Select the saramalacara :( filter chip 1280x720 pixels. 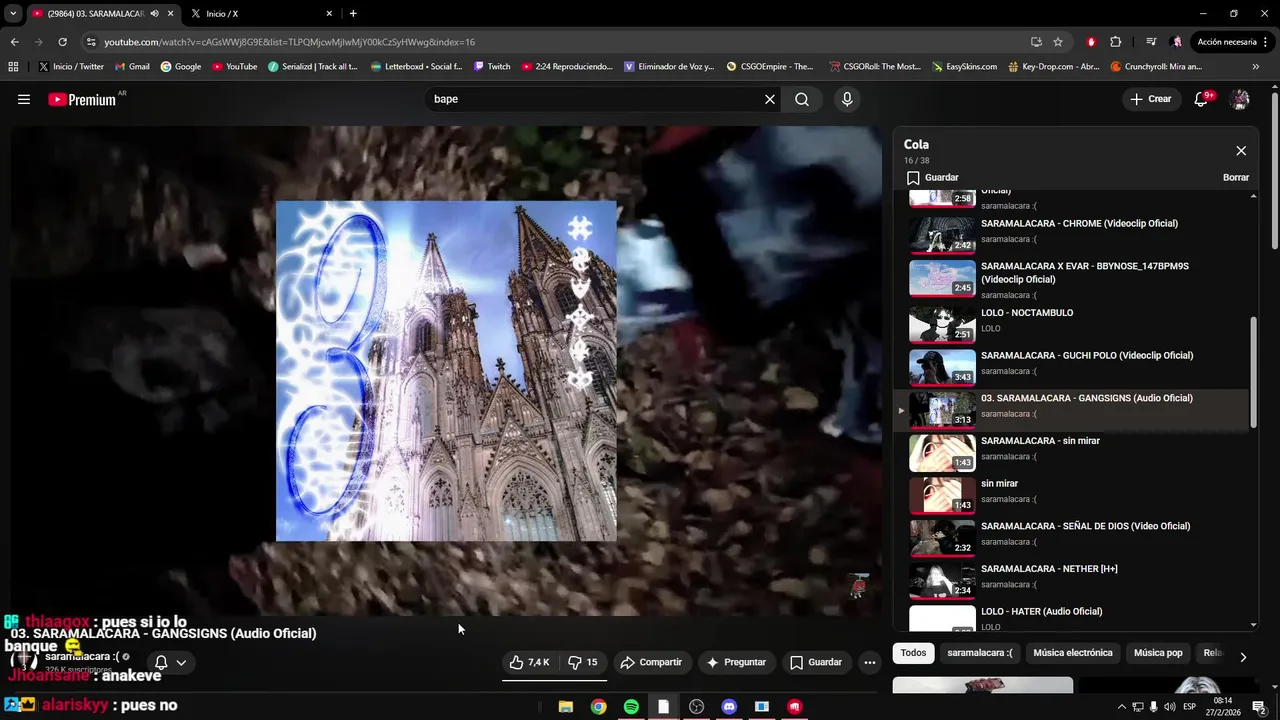pos(980,653)
